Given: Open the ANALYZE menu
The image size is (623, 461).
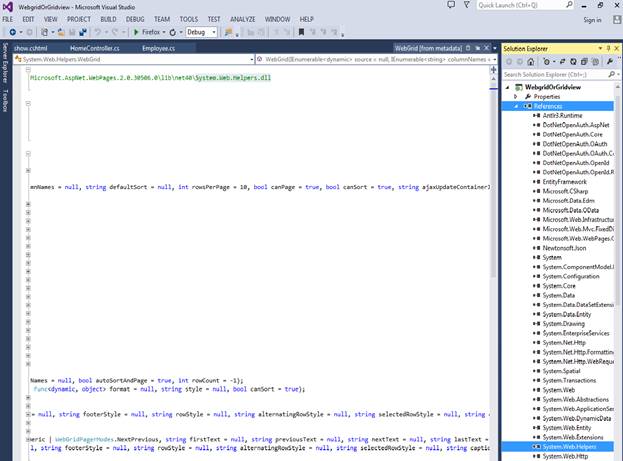Looking at the screenshot, I should tap(243, 19).
